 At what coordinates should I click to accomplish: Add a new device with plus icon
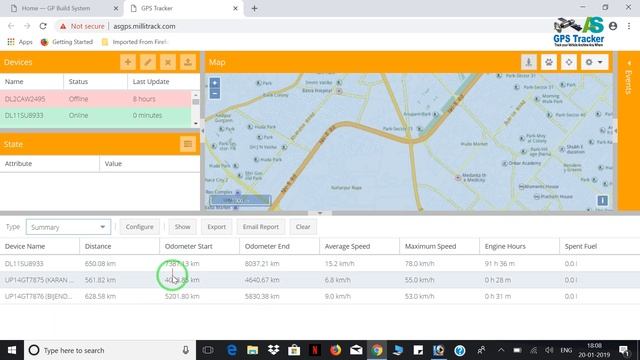[x=128, y=62]
